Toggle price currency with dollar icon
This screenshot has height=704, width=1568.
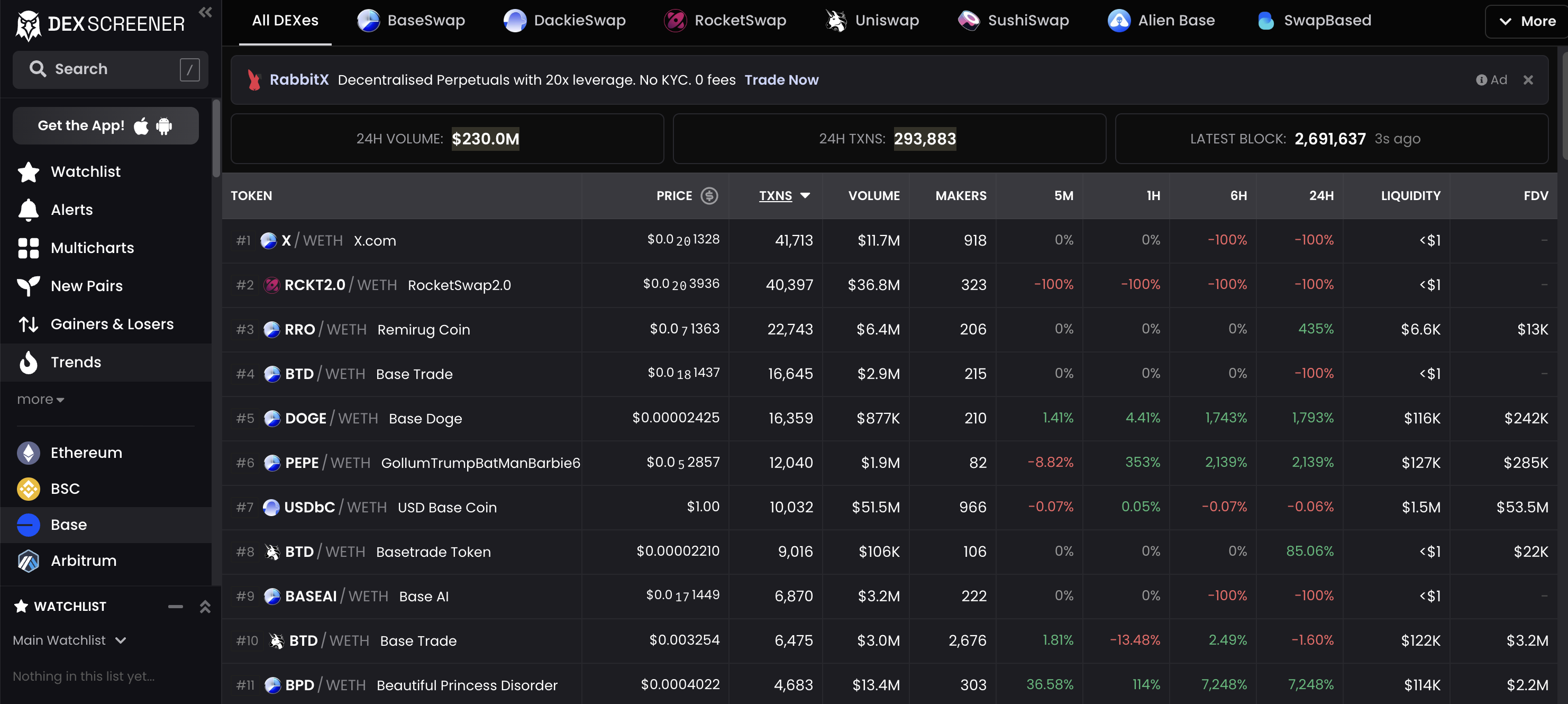pyautogui.click(x=709, y=195)
